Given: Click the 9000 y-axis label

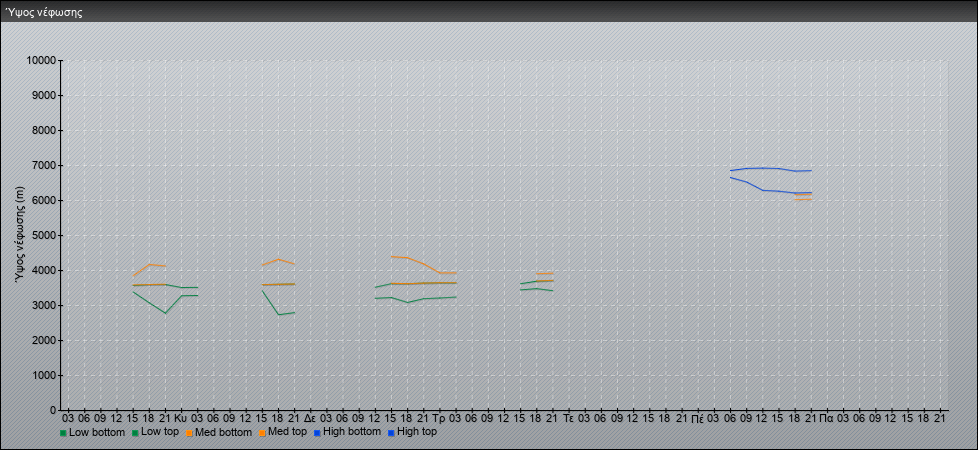Looking at the screenshot, I should click(x=43, y=95).
